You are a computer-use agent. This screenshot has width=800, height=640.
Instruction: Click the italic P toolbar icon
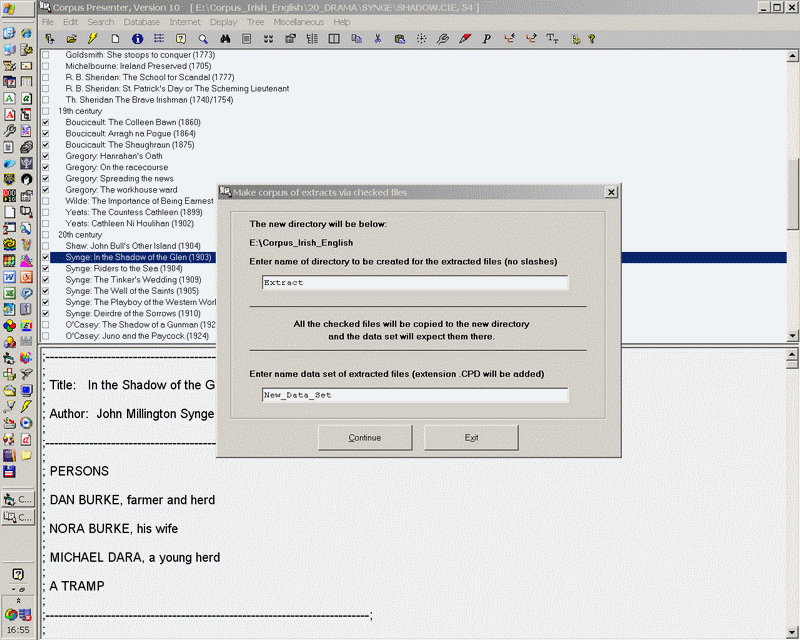pyautogui.click(x=486, y=39)
